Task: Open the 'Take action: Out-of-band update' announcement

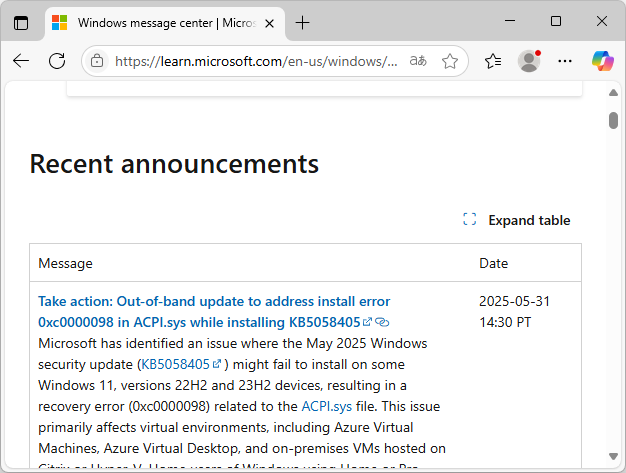Action: tap(214, 301)
